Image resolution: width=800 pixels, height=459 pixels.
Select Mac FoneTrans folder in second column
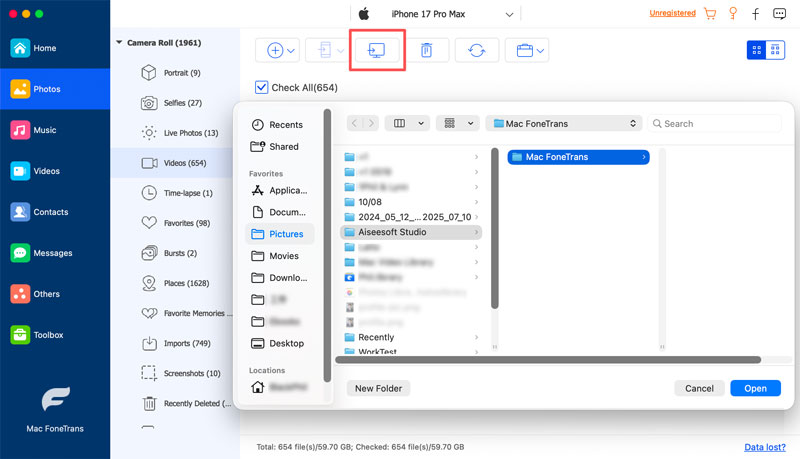pyautogui.click(x=578, y=157)
